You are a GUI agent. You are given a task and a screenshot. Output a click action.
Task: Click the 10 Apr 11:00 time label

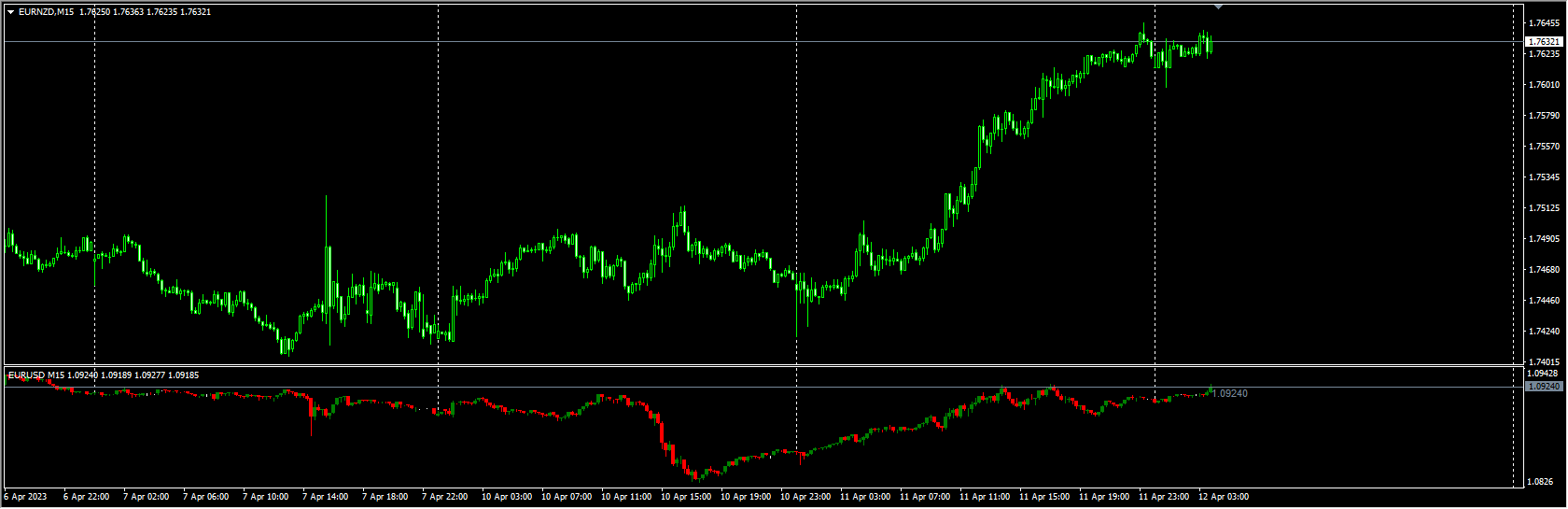(x=626, y=497)
